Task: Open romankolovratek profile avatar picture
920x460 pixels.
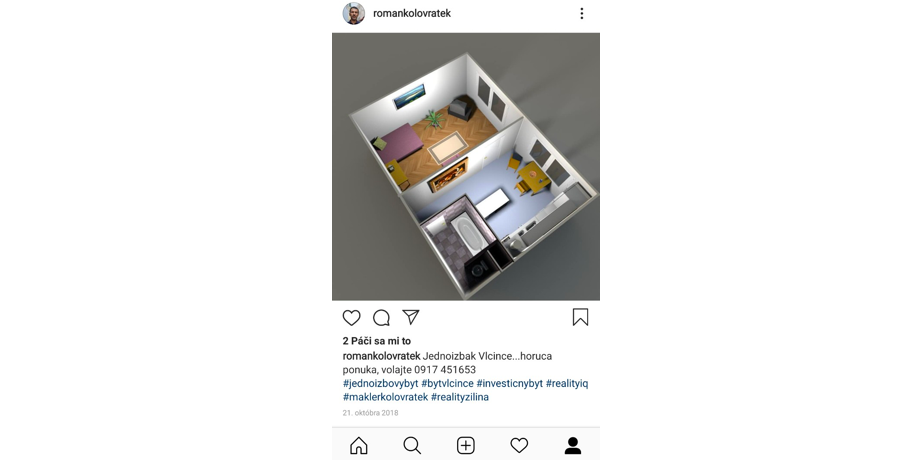Action: pos(354,13)
